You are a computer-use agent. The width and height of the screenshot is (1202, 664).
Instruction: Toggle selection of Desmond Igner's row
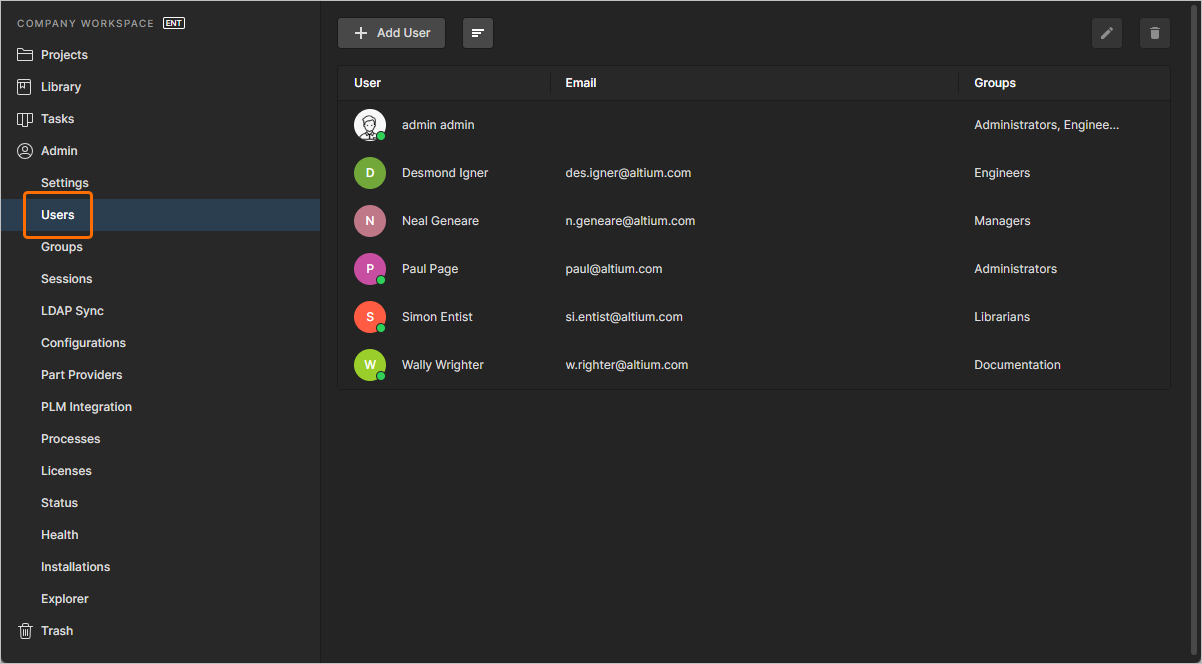click(700, 172)
